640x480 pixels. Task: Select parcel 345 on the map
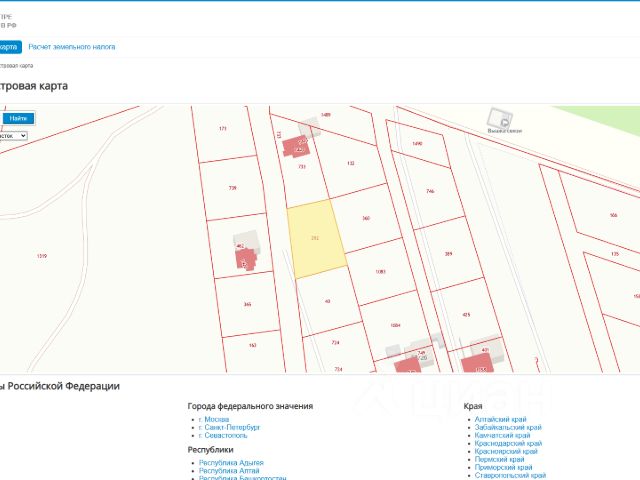coord(247,304)
